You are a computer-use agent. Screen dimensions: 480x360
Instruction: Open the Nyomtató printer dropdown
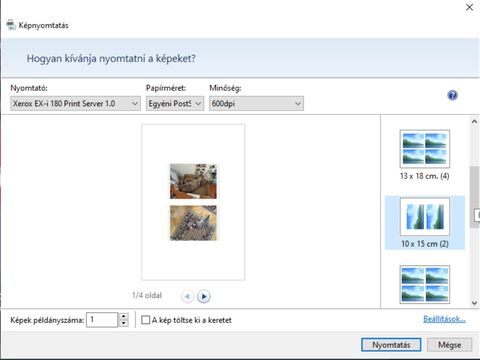(x=75, y=104)
